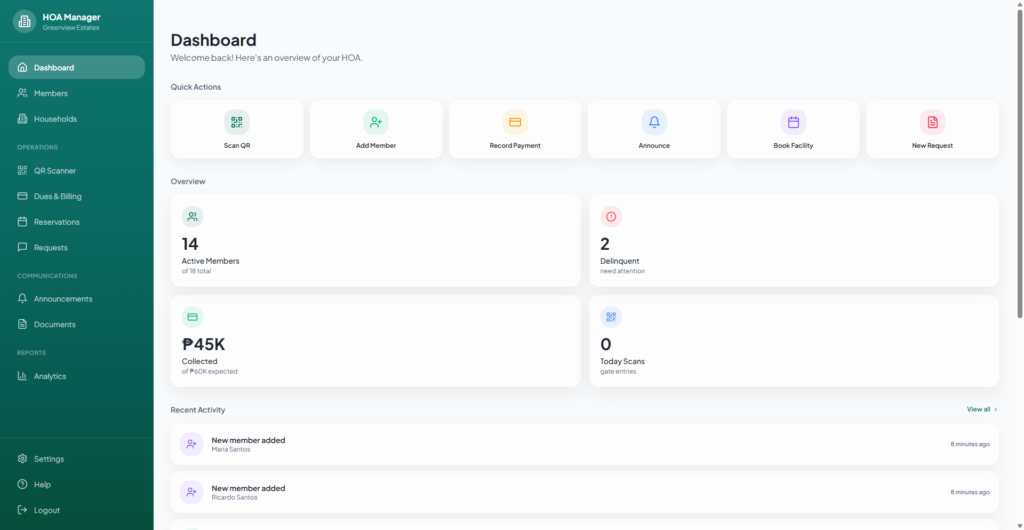Expand the Maria Santos activity entry
The width and height of the screenshot is (1024, 530).
584,443
